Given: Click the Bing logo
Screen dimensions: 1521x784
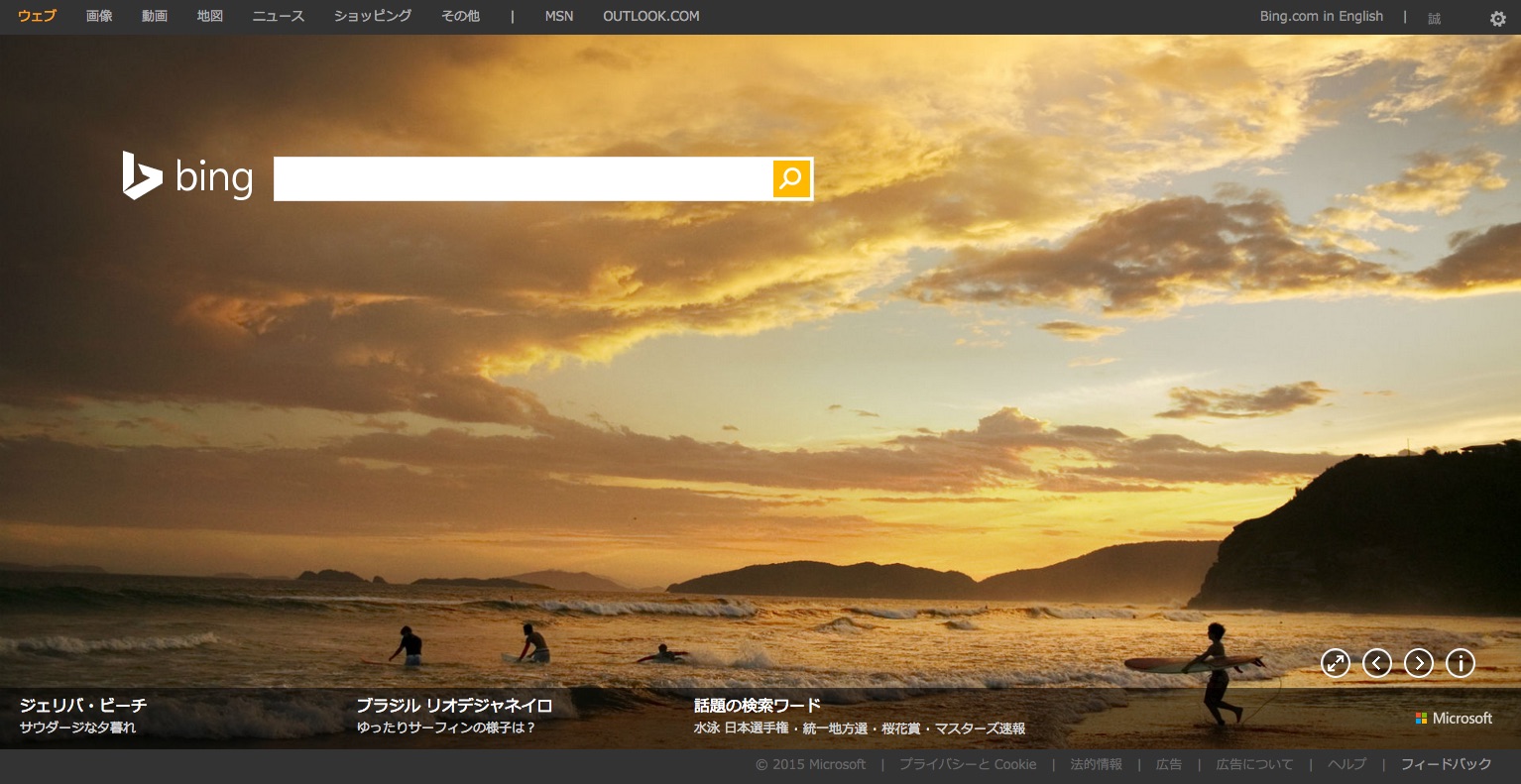Looking at the screenshot, I should coord(188,177).
